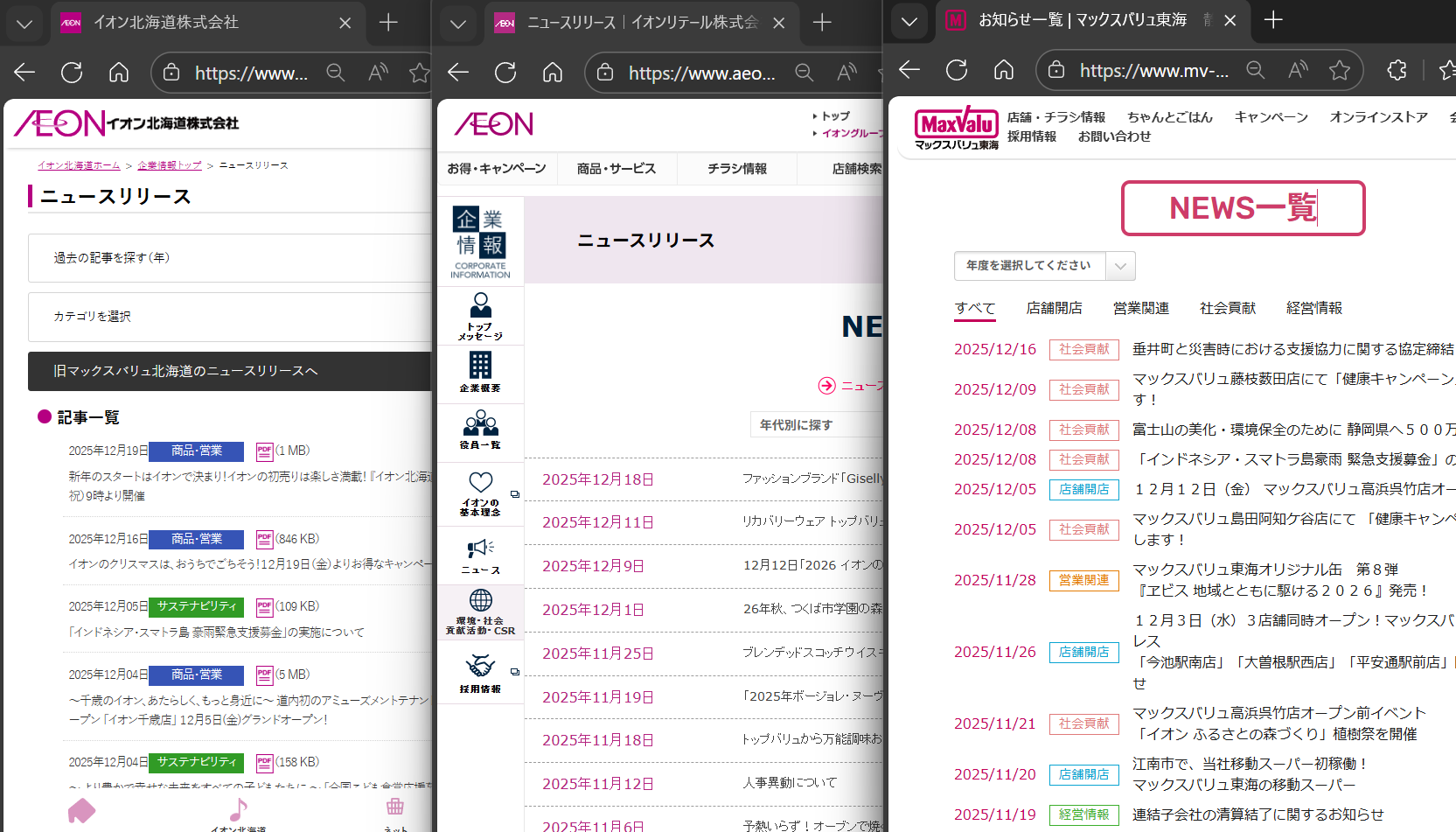Open ニュース megaphone icon in sidebar
Image resolution: width=1456 pixels, height=832 pixels.
[480, 556]
